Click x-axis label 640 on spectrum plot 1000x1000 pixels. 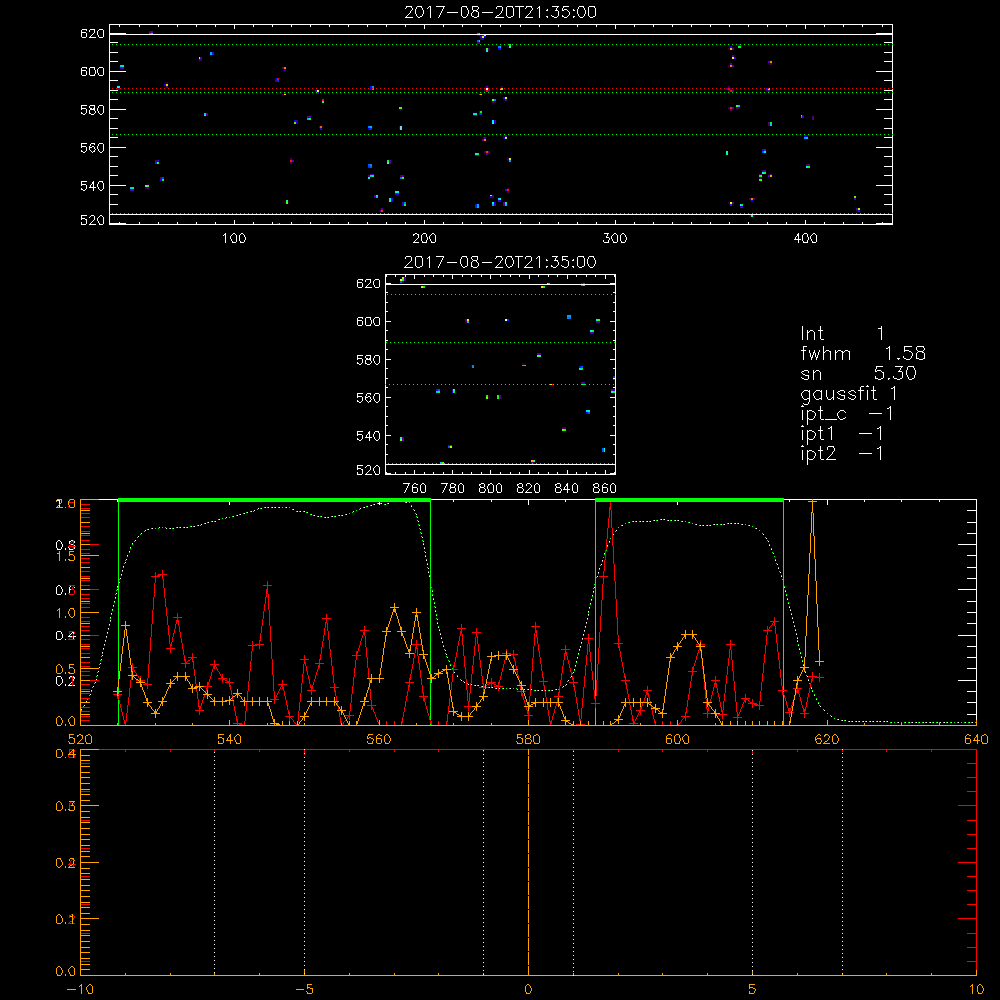976,740
